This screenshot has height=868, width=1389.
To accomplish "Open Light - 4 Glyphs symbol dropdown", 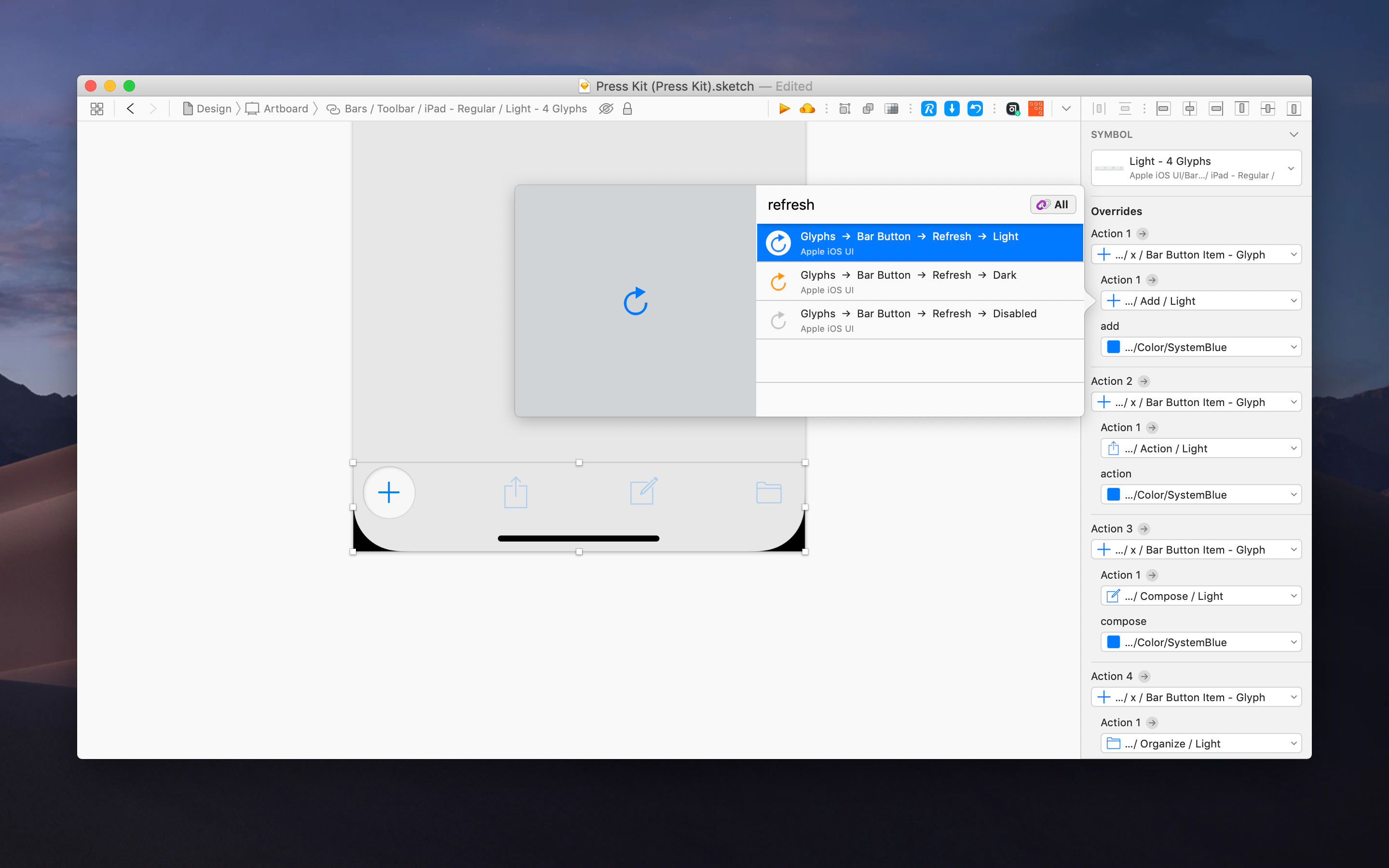I will point(1196,168).
